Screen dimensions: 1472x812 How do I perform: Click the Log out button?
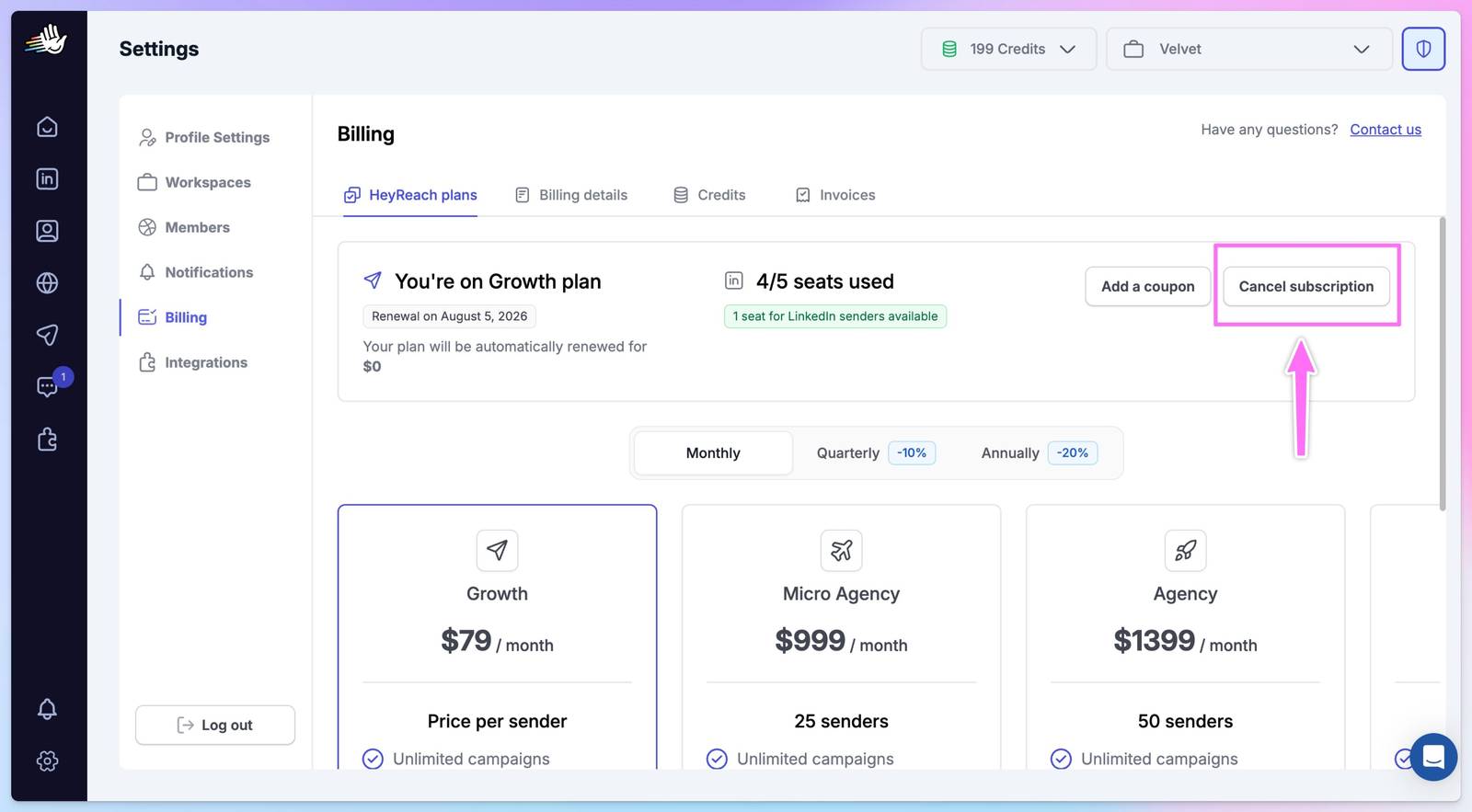point(215,725)
